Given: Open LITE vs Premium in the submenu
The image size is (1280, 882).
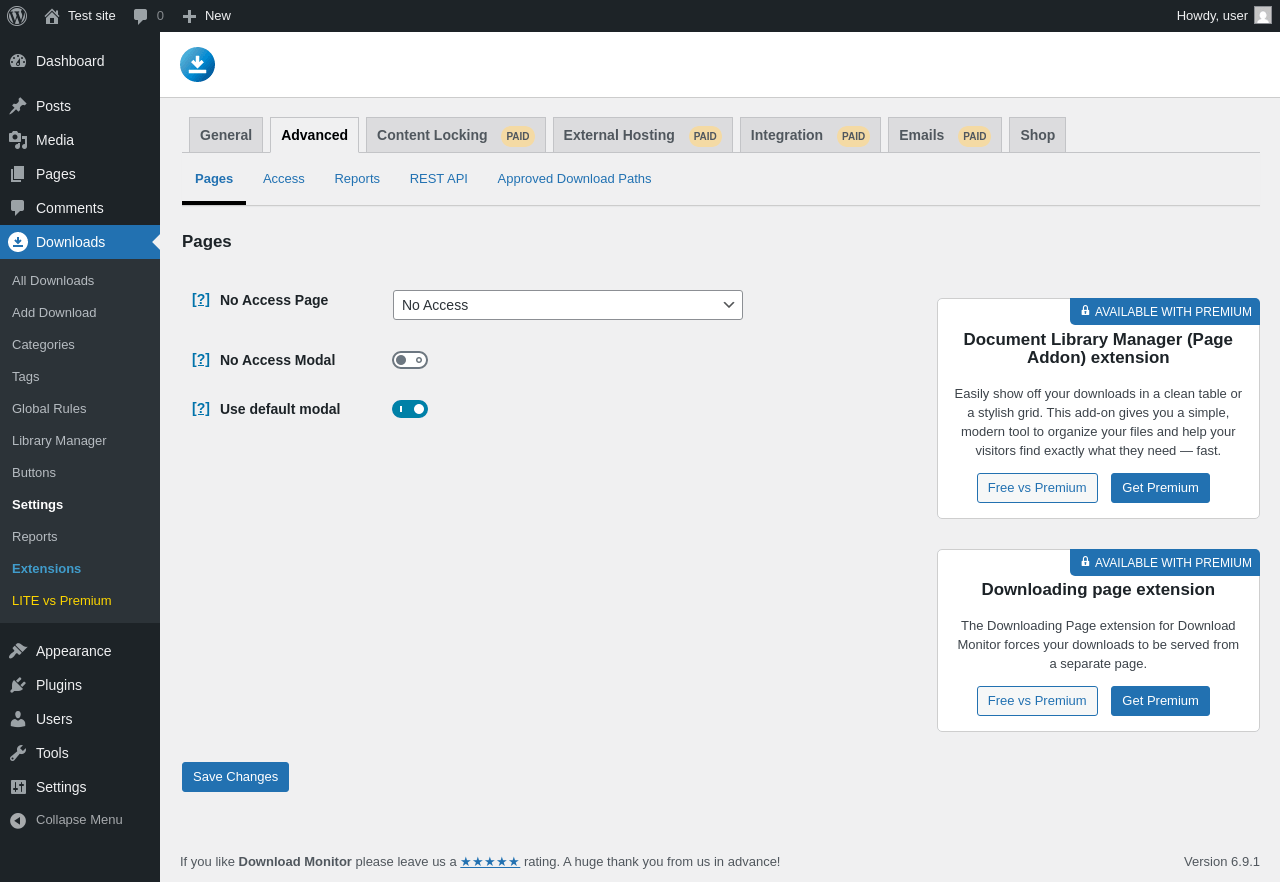Looking at the screenshot, I should 62,601.
